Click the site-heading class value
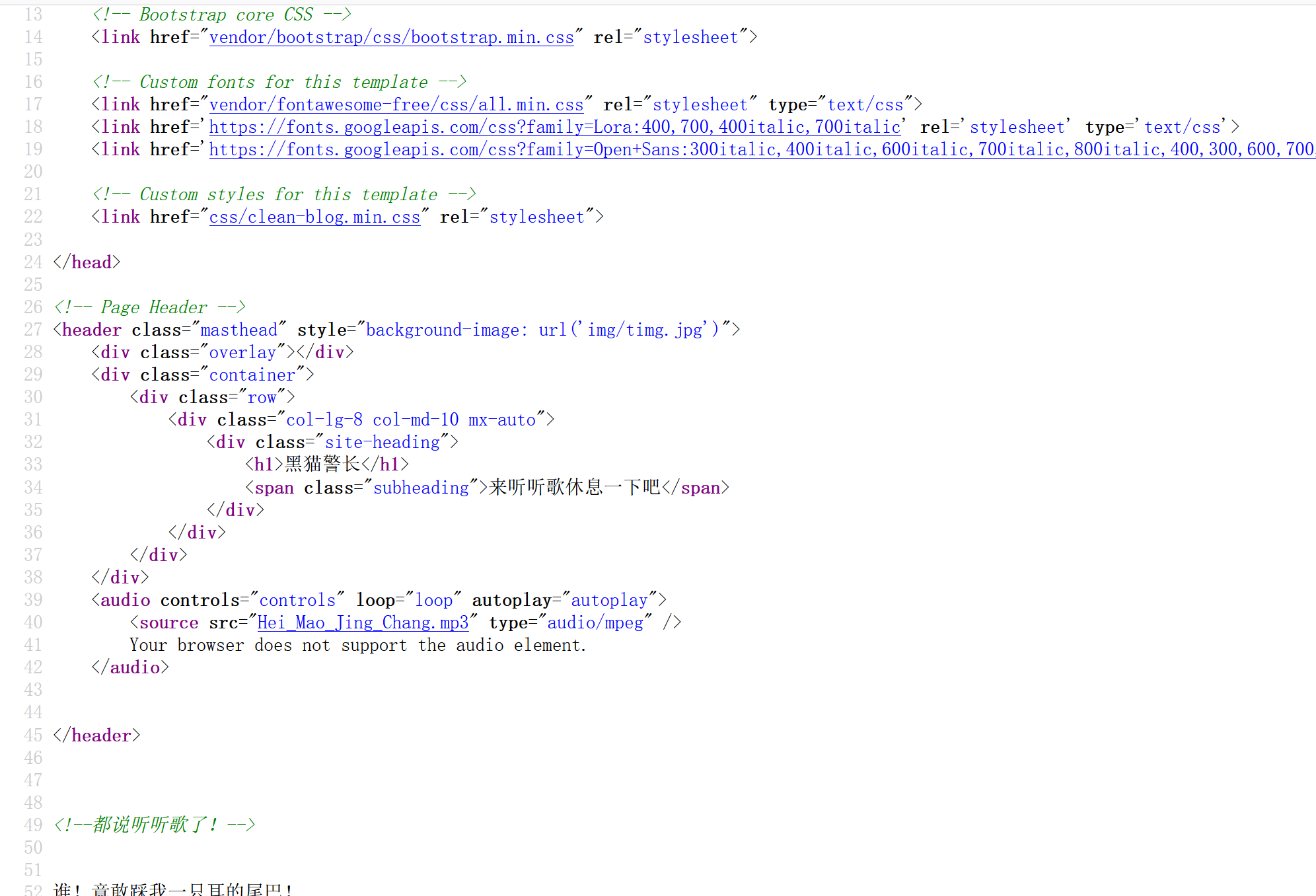Image resolution: width=1316 pixels, height=896 pixels. (382, 442)
